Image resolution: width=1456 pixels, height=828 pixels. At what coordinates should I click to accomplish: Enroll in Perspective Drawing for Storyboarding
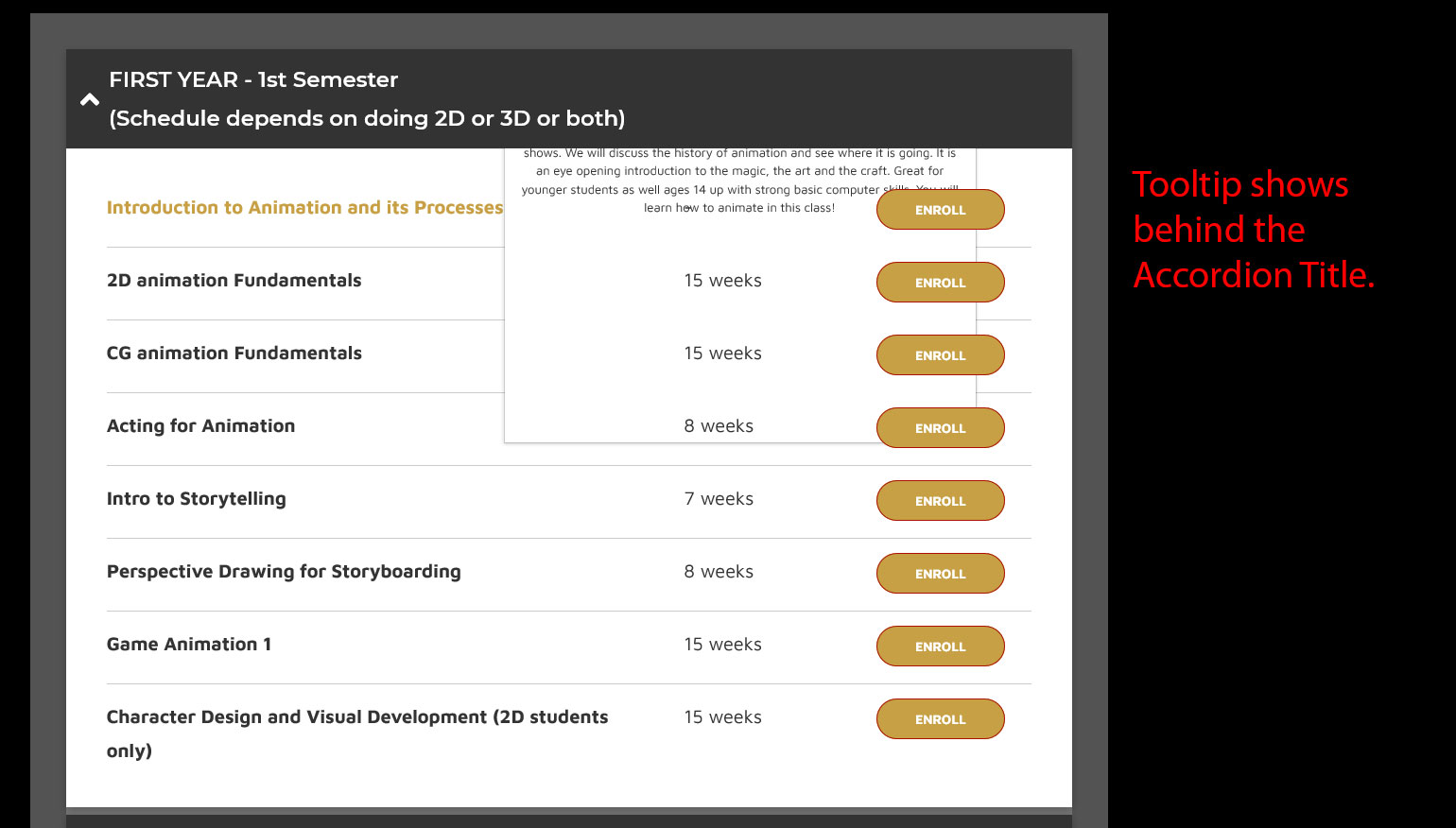(941, 574)
